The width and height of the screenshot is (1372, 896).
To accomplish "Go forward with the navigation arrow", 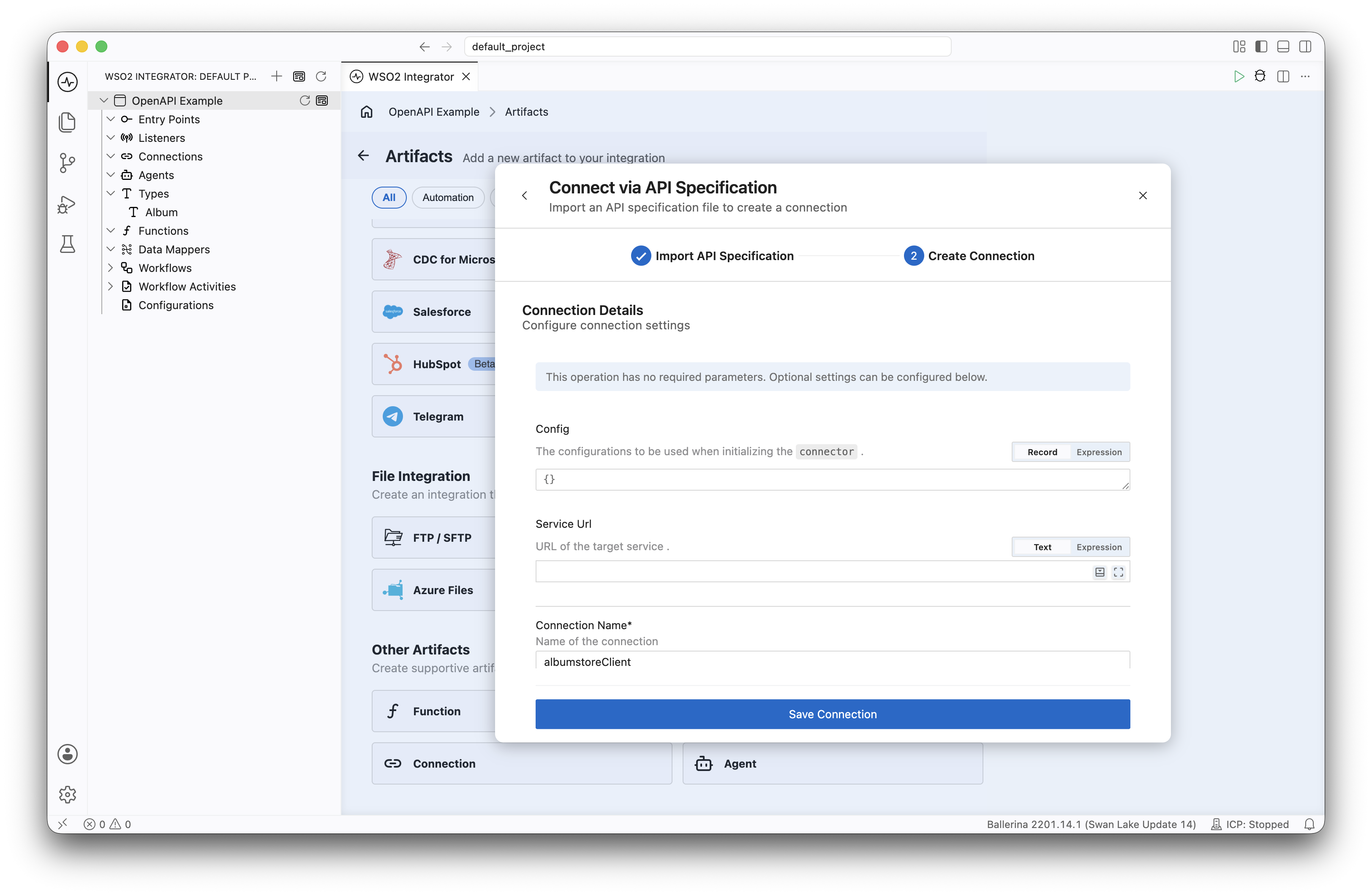I will (447, 47).
